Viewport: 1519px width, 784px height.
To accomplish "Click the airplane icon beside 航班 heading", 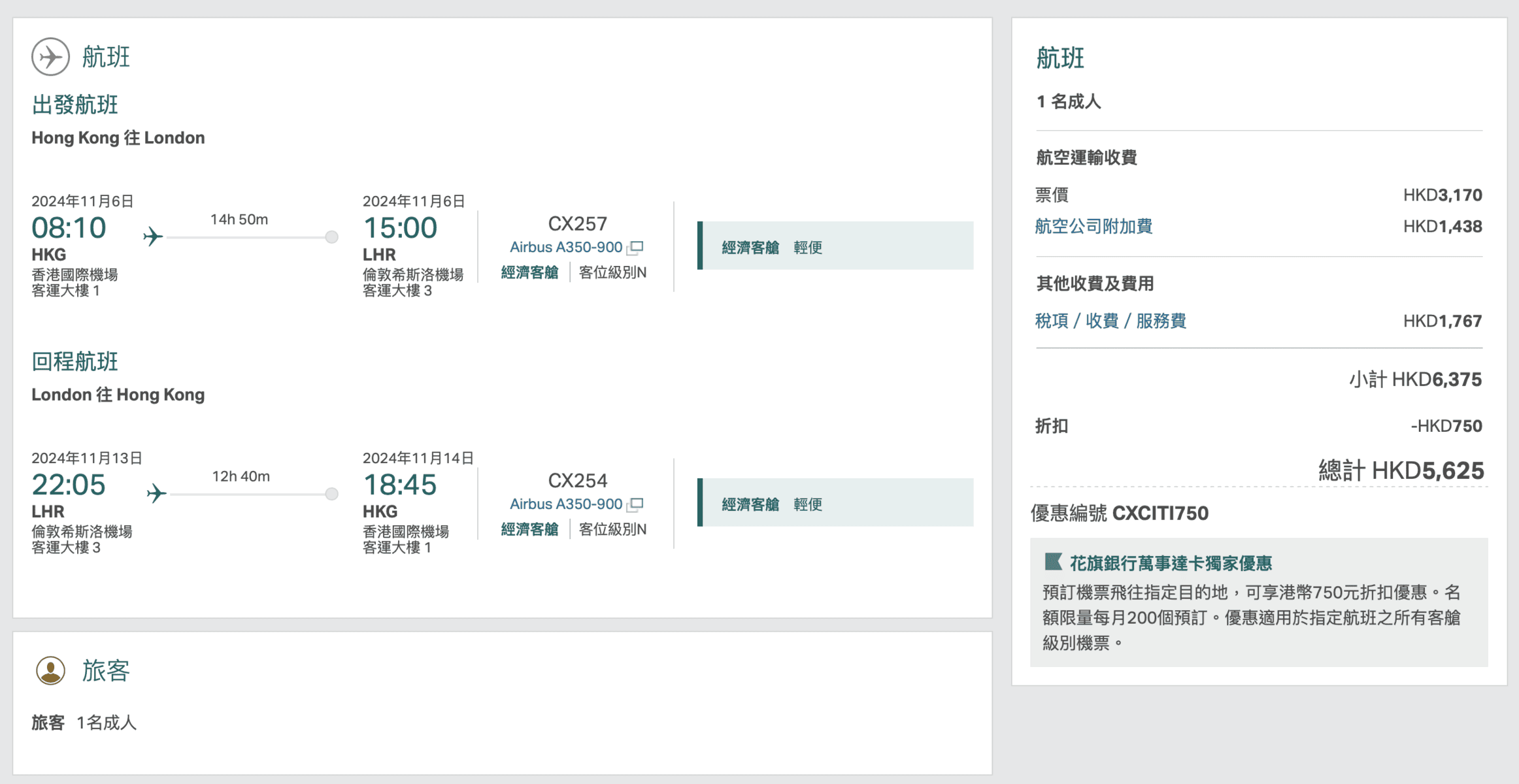I will click(50, 57).
